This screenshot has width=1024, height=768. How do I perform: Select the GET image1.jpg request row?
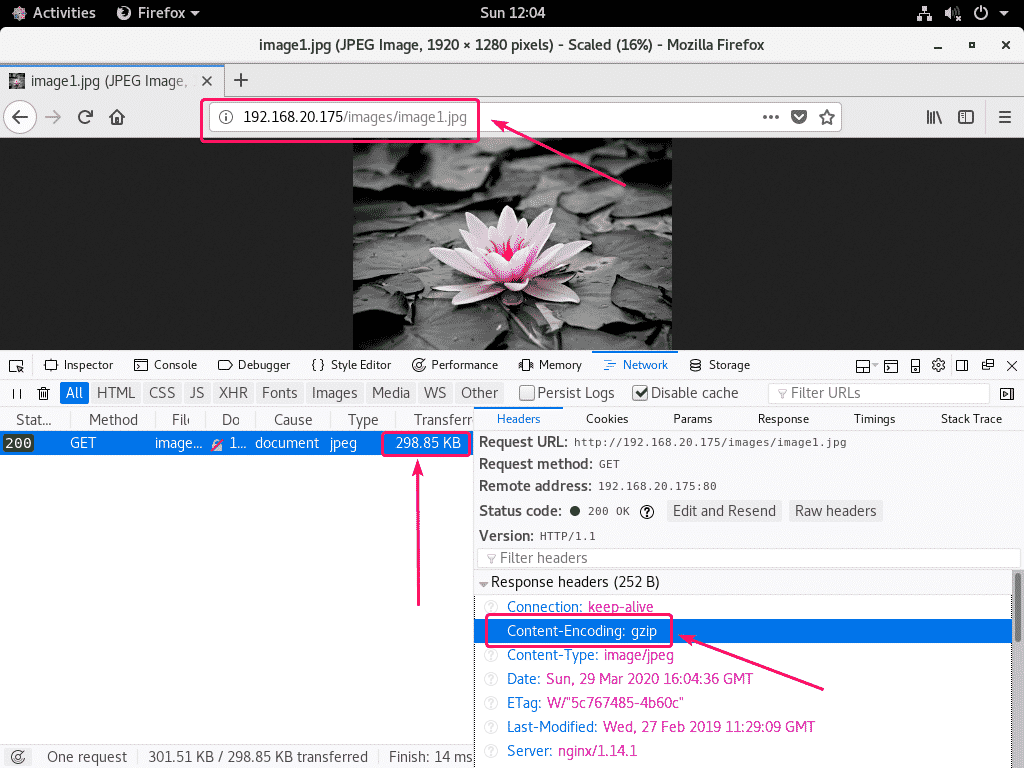pos(236,443)
